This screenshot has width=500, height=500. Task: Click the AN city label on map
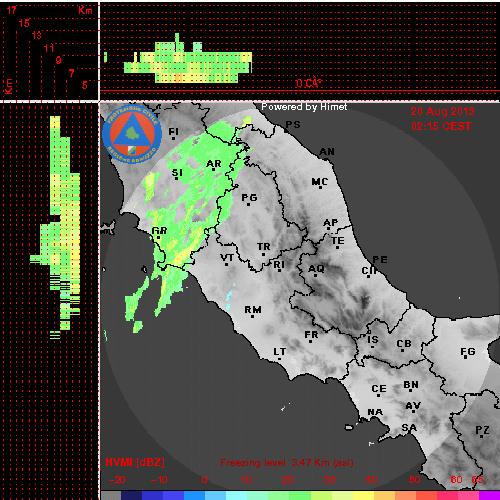point(327,152)
